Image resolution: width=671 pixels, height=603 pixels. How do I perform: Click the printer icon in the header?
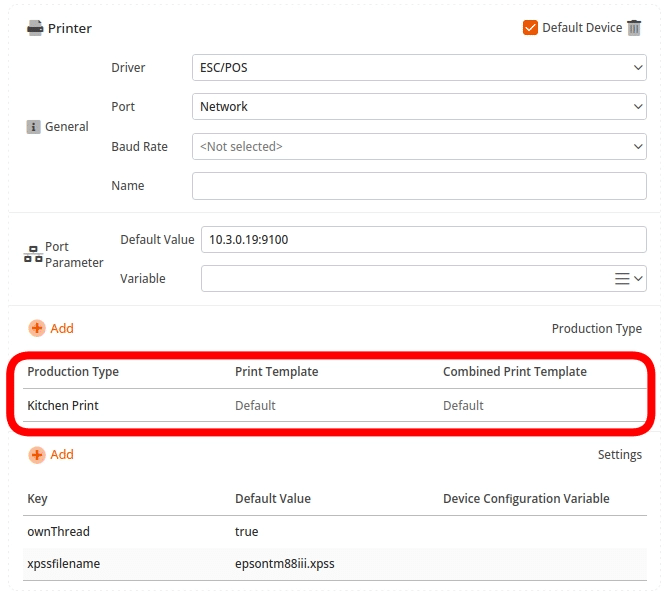click(34, 28)
